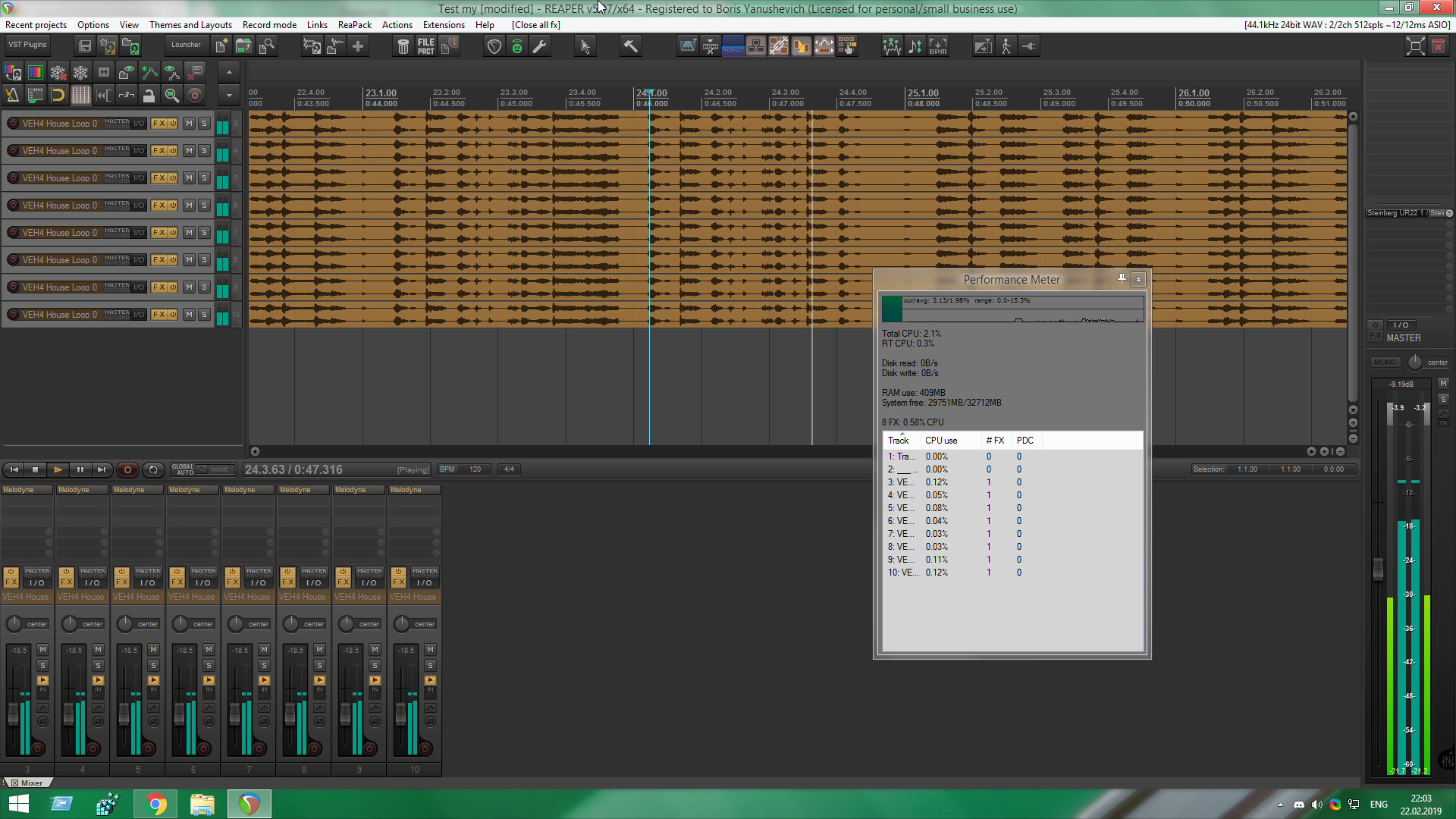This screenshot has height=819, width=1456.
Task: Click the master volume fader handle
Action: (1378, 569)
